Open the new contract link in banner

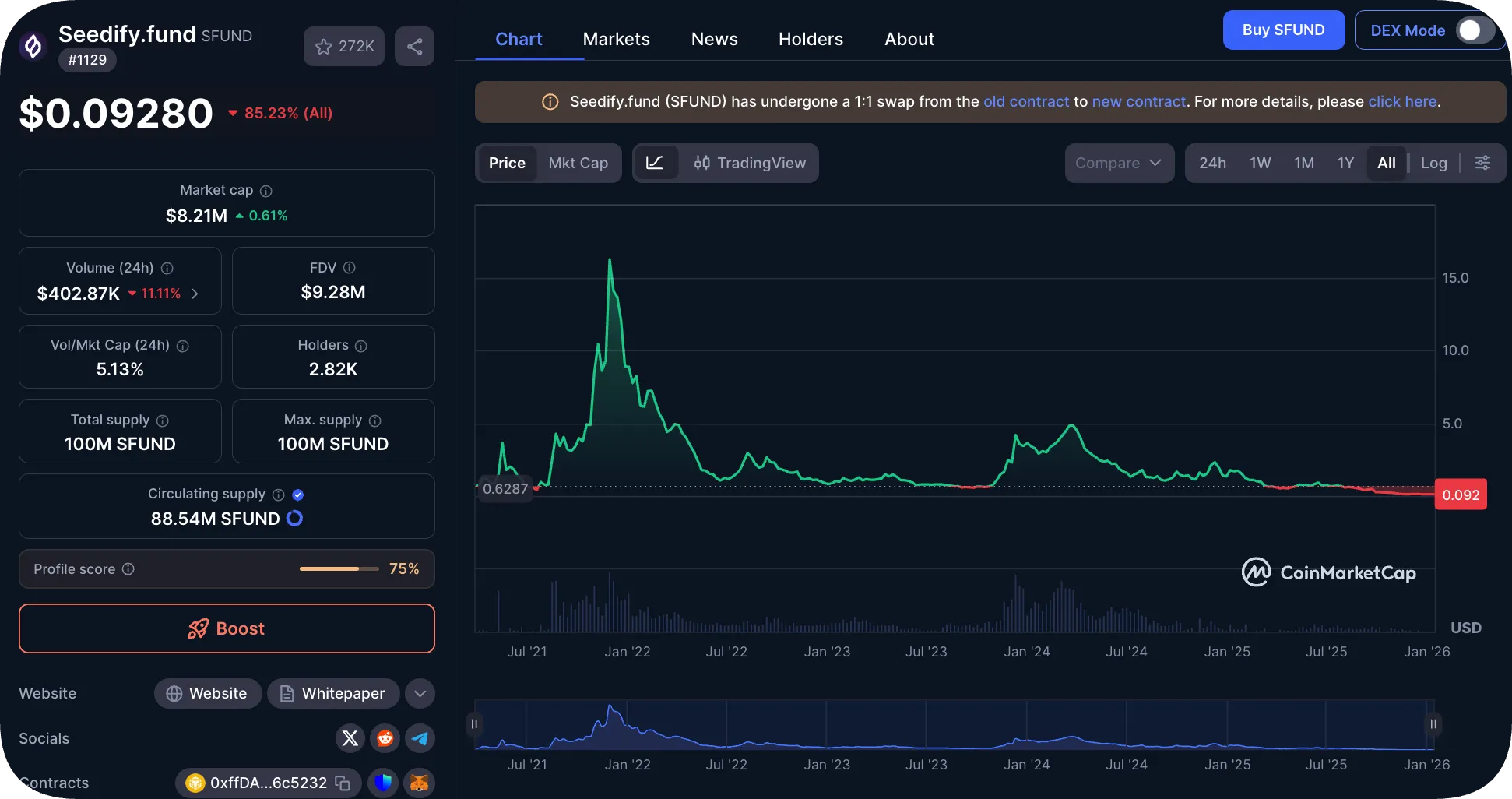[x=1139, y=101]
